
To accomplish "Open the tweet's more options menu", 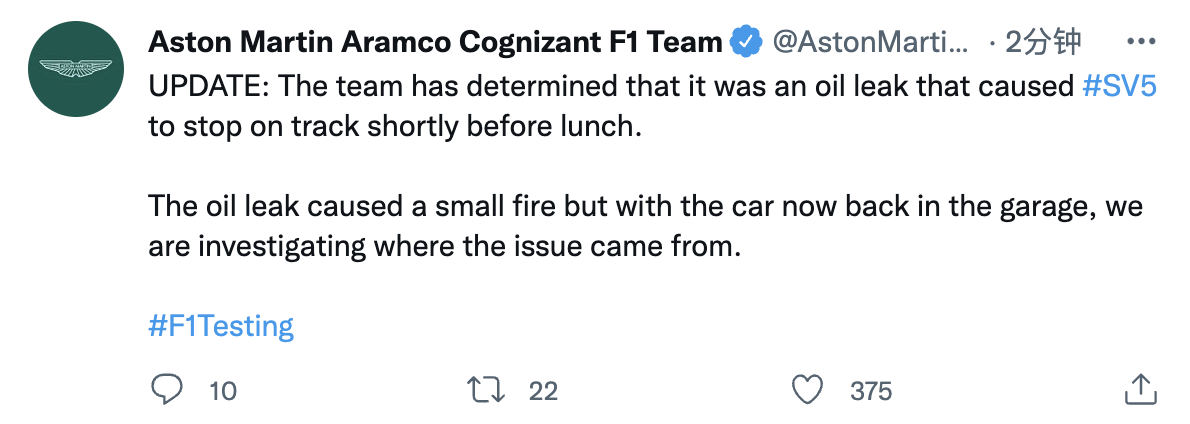I will [x=1141, y=42].
